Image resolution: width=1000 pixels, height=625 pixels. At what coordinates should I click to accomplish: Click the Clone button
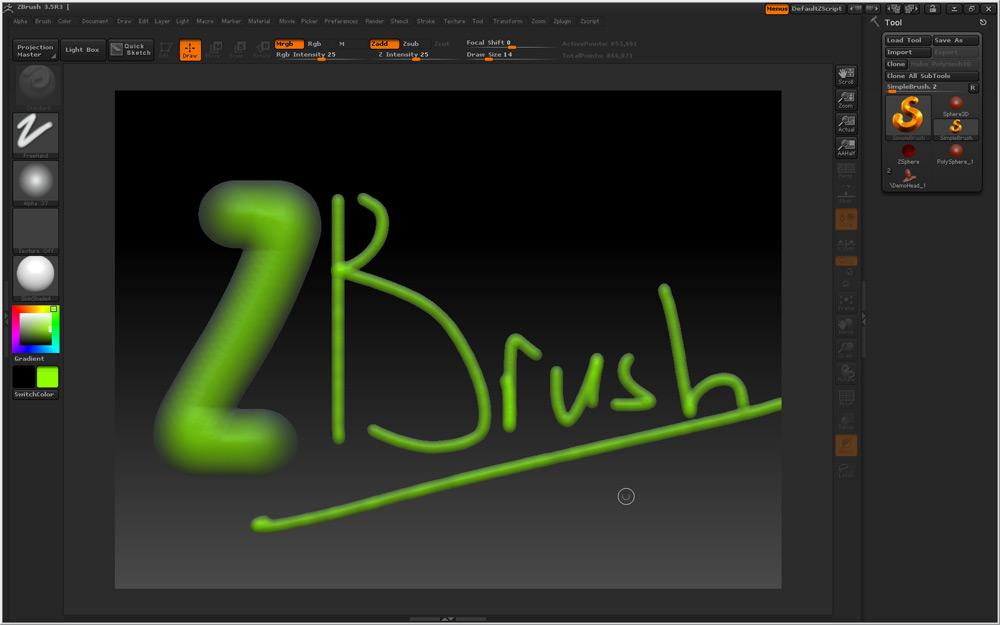tap(896, 64)
